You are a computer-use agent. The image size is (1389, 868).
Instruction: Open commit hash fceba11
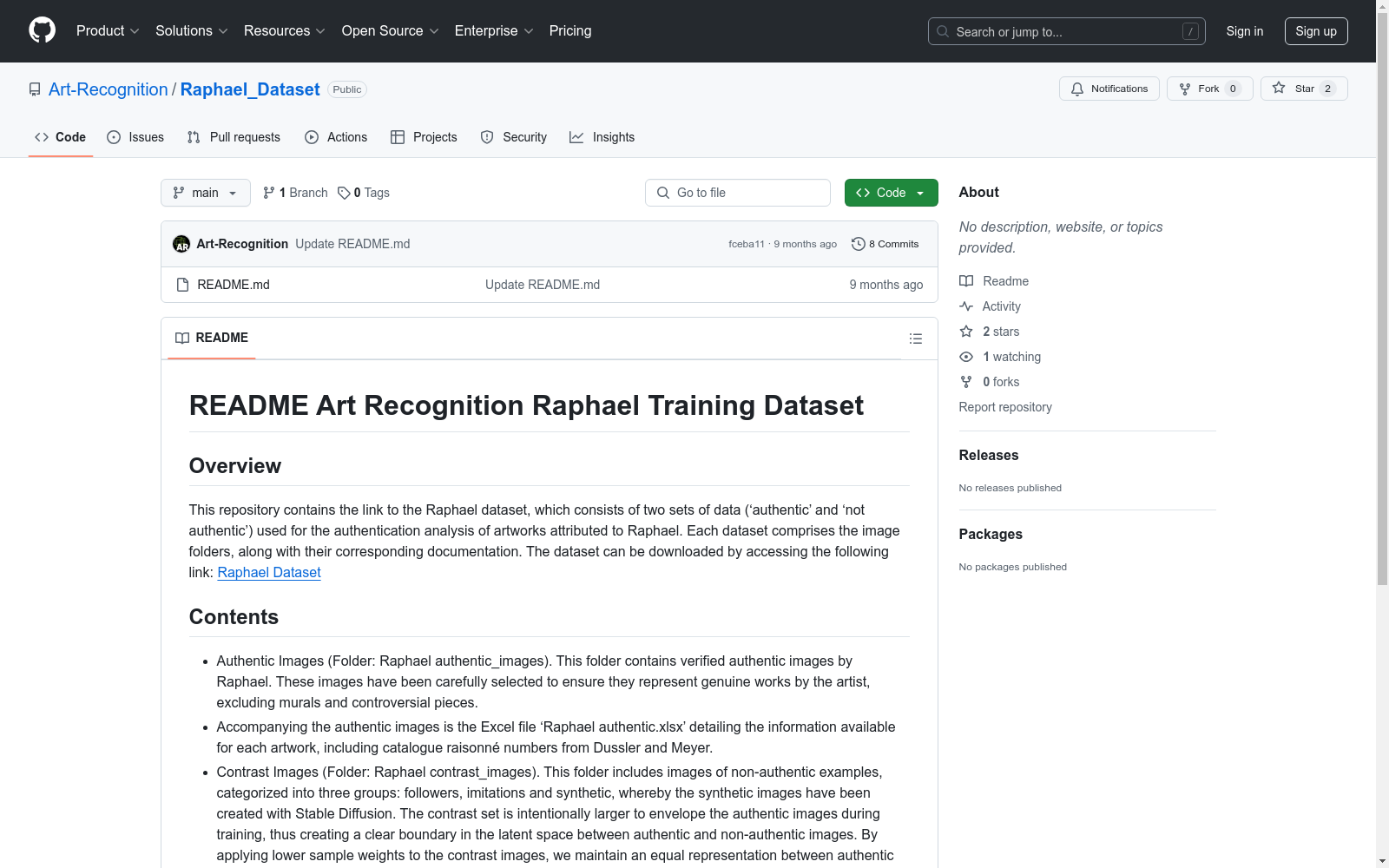coord(747,244)
